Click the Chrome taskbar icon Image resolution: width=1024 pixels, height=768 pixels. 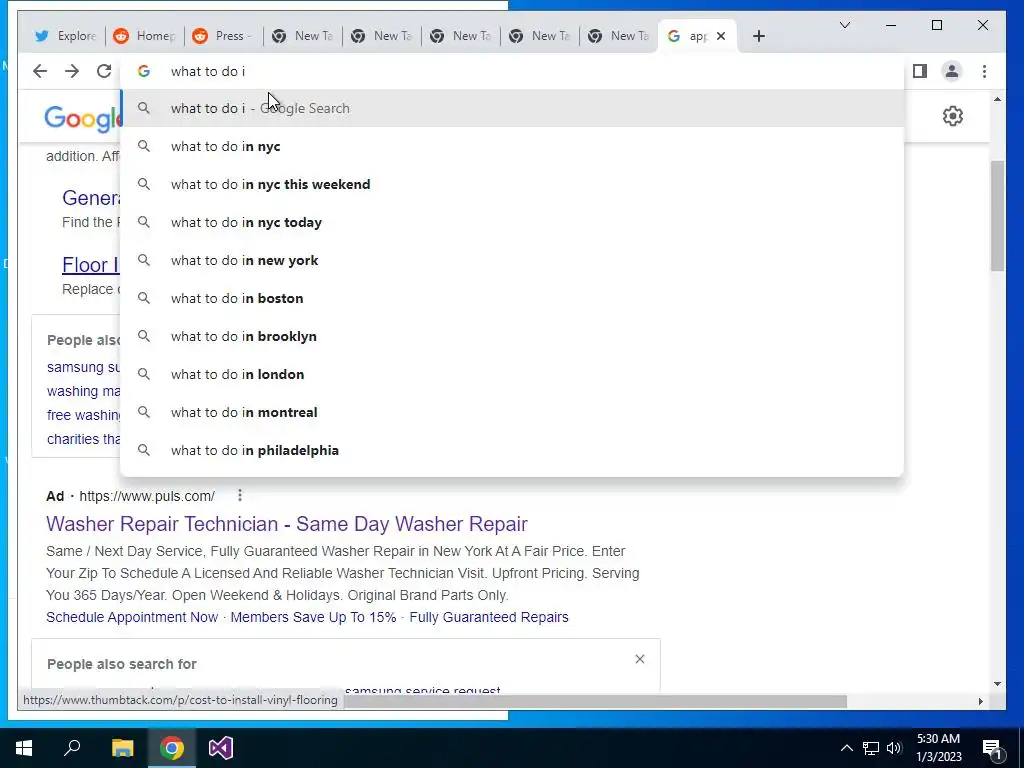(x=172, y=748)
